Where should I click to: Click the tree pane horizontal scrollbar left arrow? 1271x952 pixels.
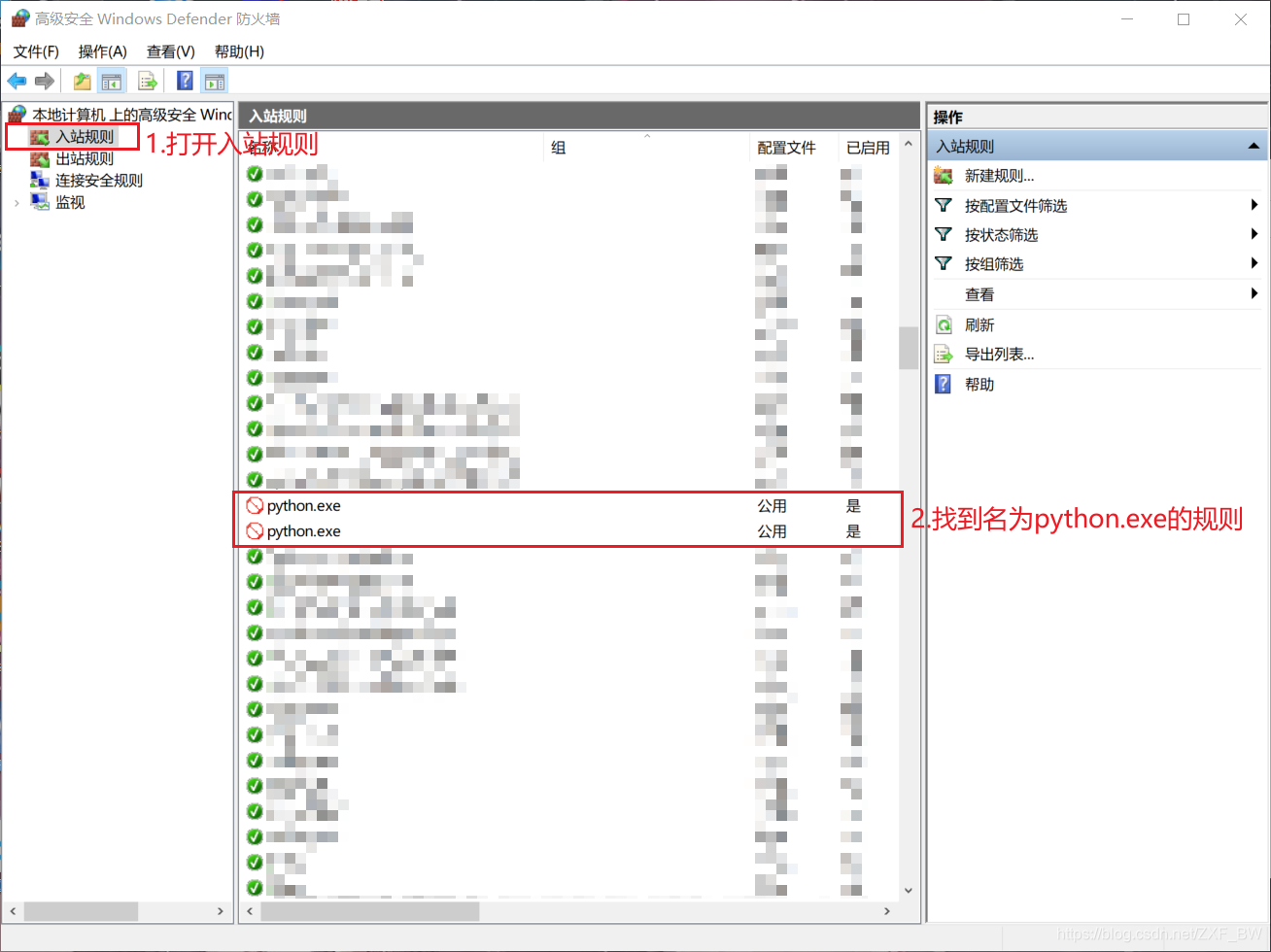[x=14, y=912]
